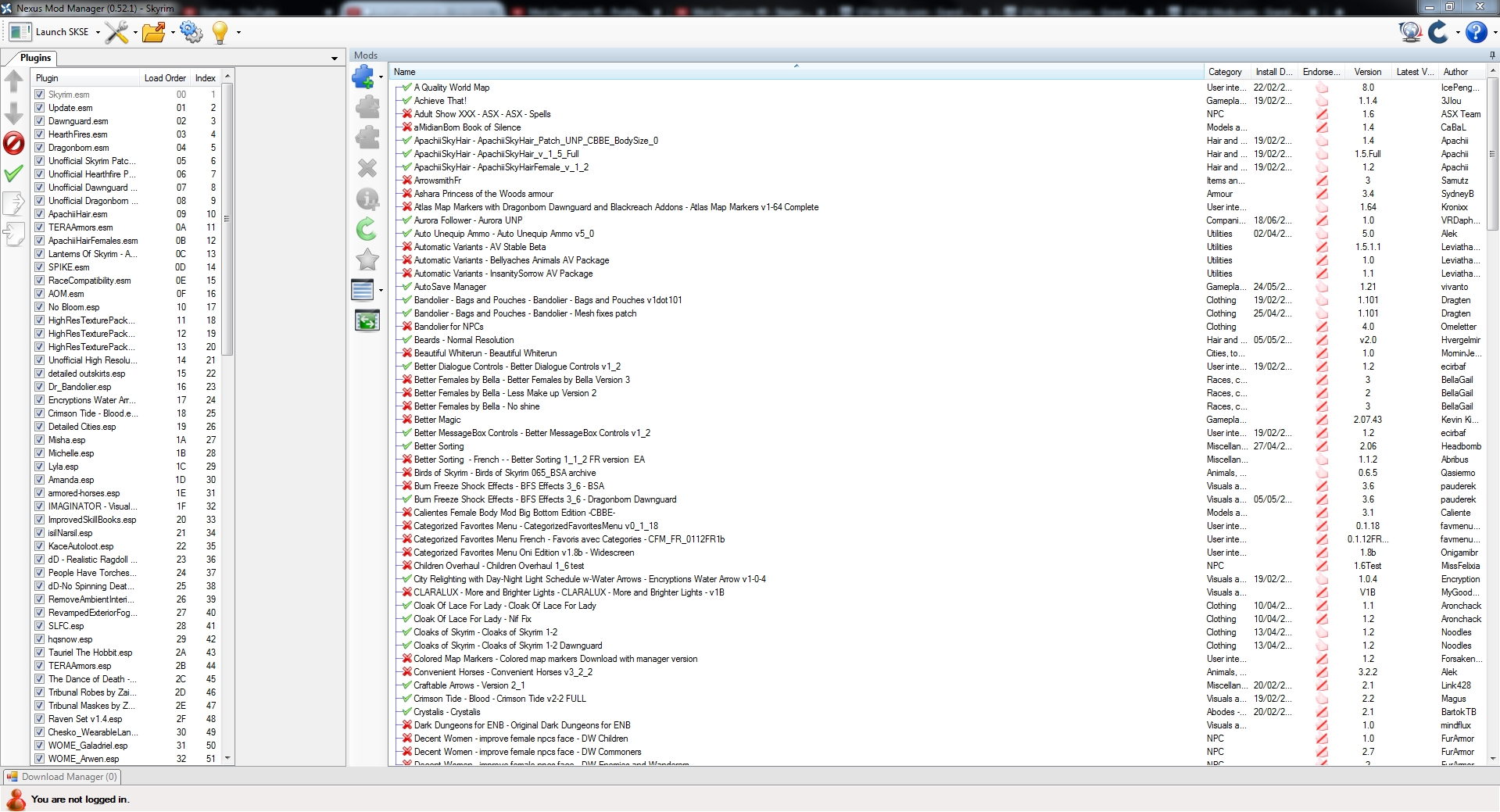Expand the folder icon dropdown arrow
This screenshot has height=812, width=1500.
pyautogui.click(x=173, y=33)
